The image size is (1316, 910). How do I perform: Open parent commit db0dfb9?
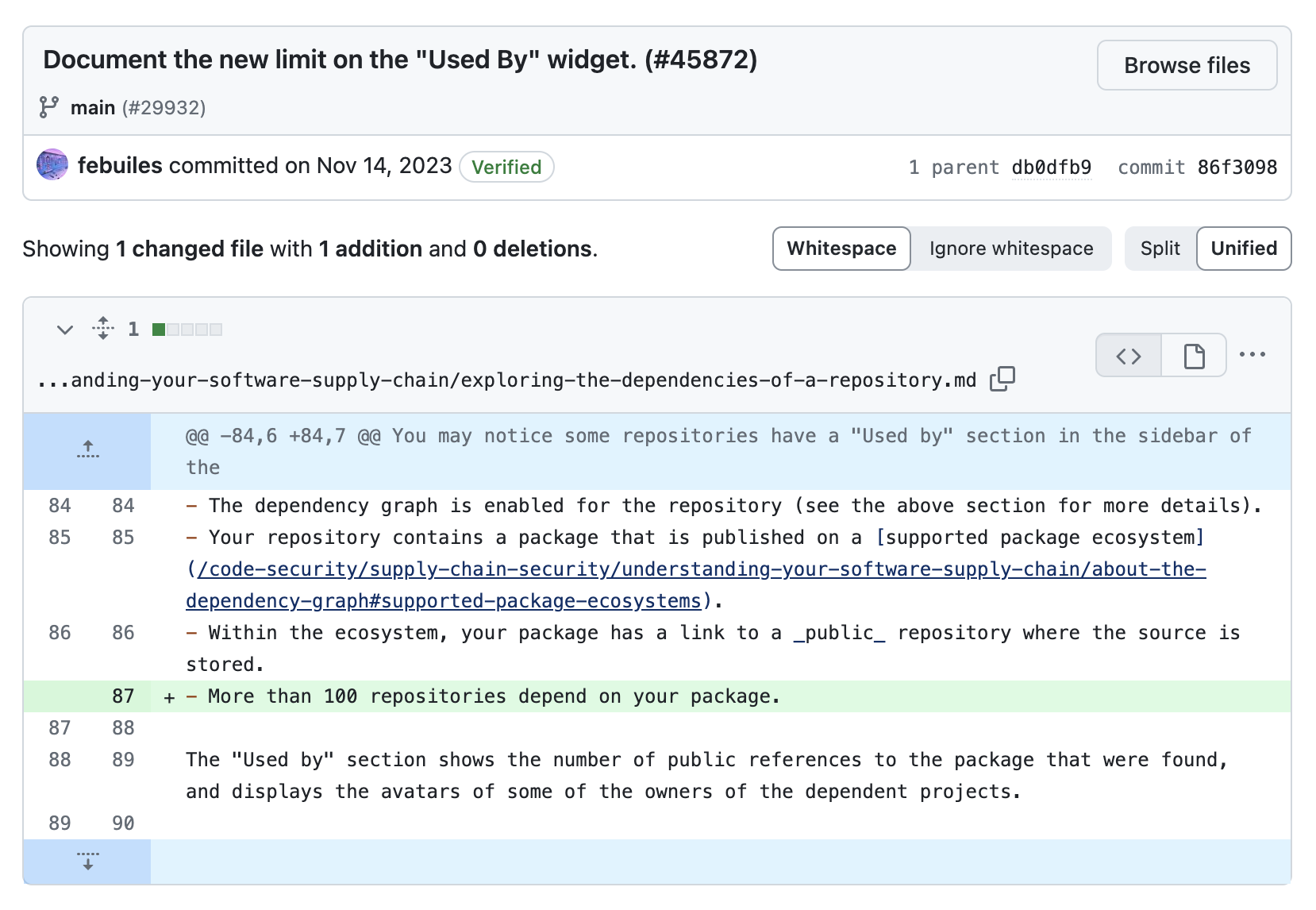(1051, 168)
